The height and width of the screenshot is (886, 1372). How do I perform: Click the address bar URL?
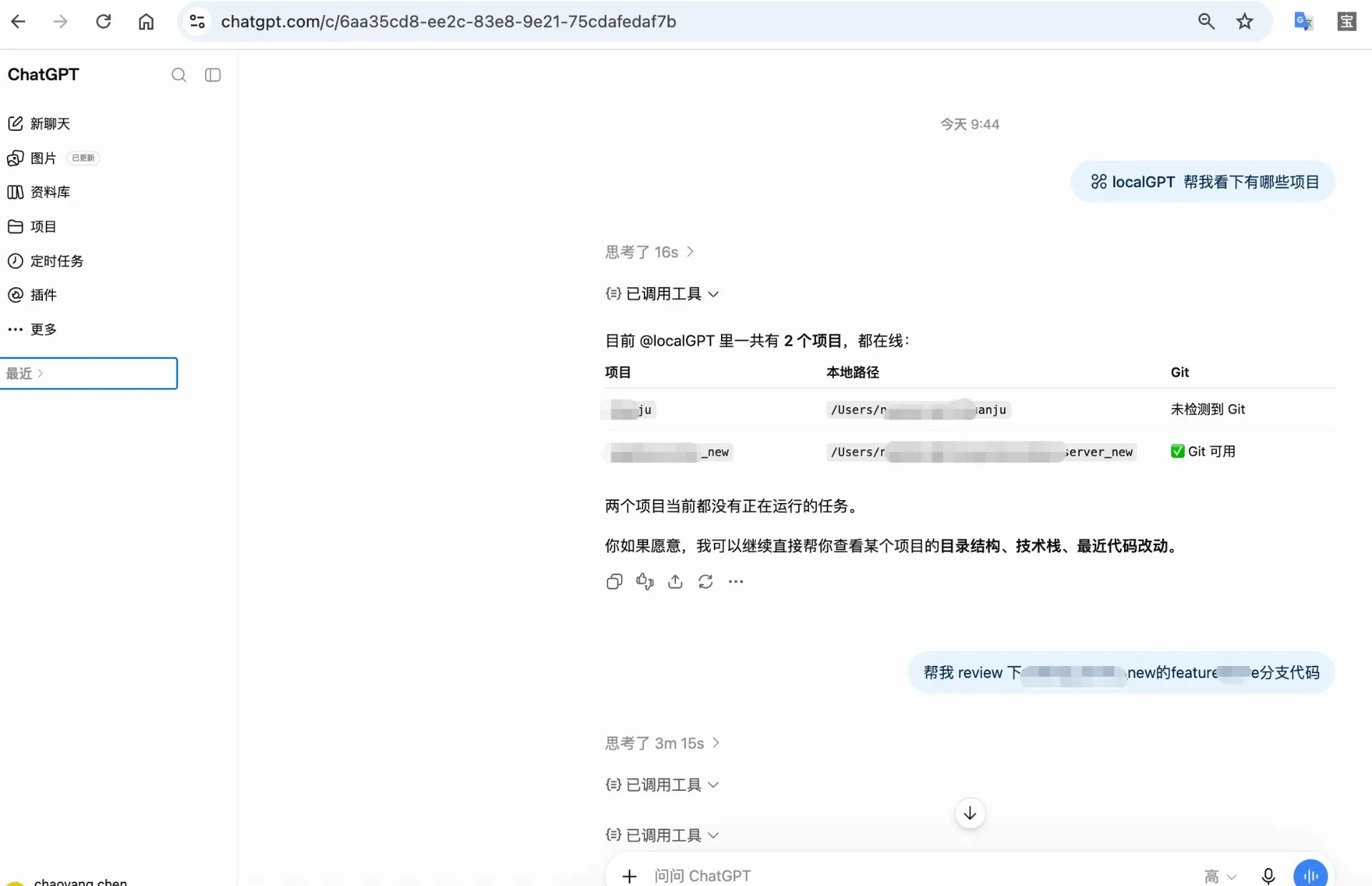point(448,21)
